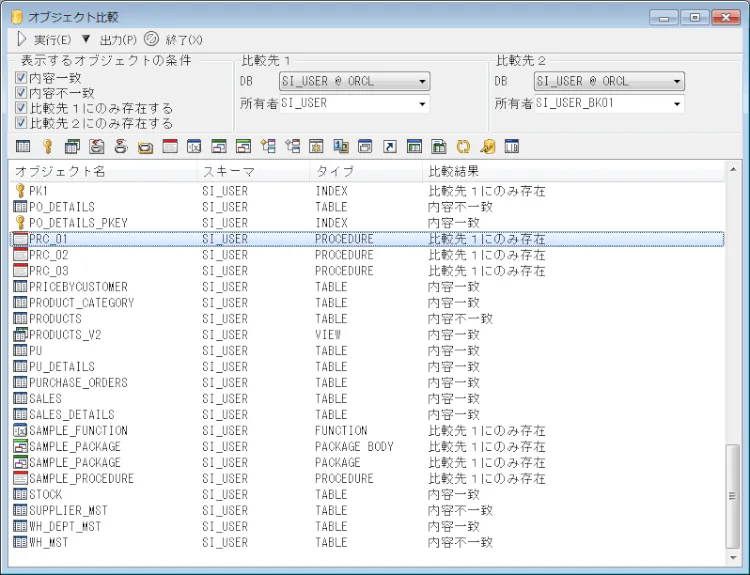Sort by the タイプ column header
The image size is (750, 575).
coord(366,171)
